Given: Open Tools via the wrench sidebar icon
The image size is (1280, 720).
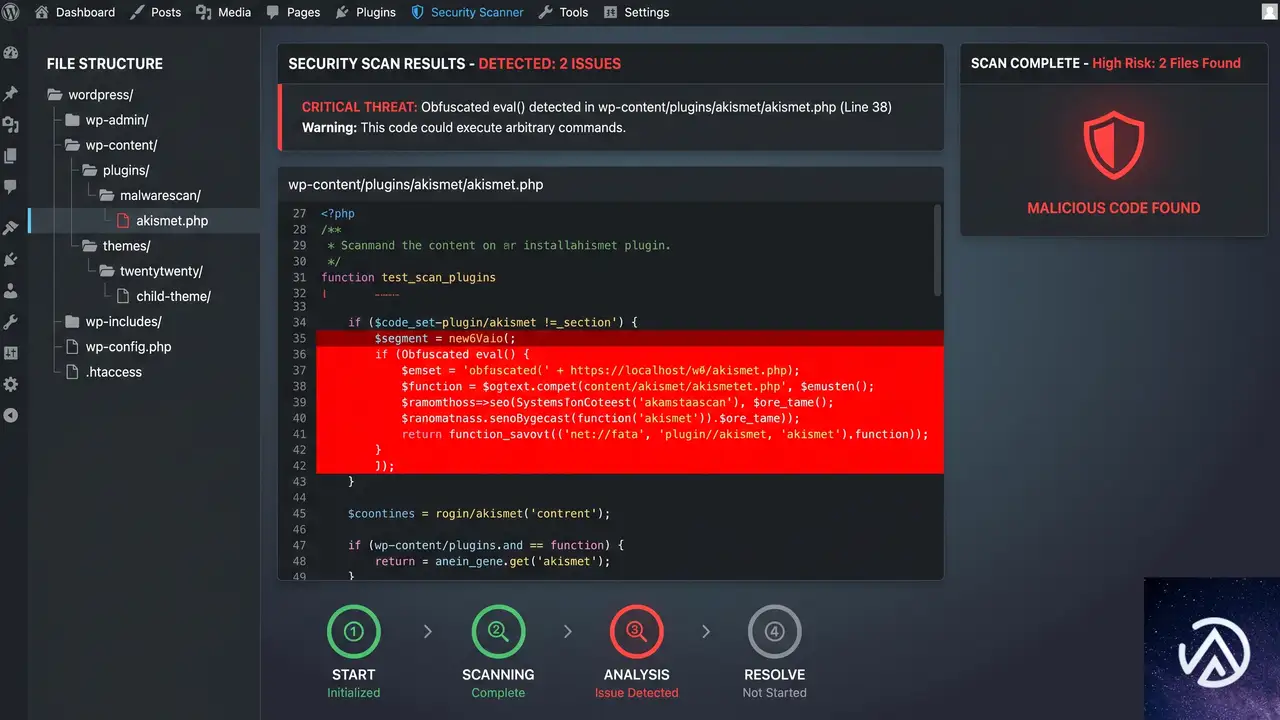Looking at the screenshot, I should 11,322.
